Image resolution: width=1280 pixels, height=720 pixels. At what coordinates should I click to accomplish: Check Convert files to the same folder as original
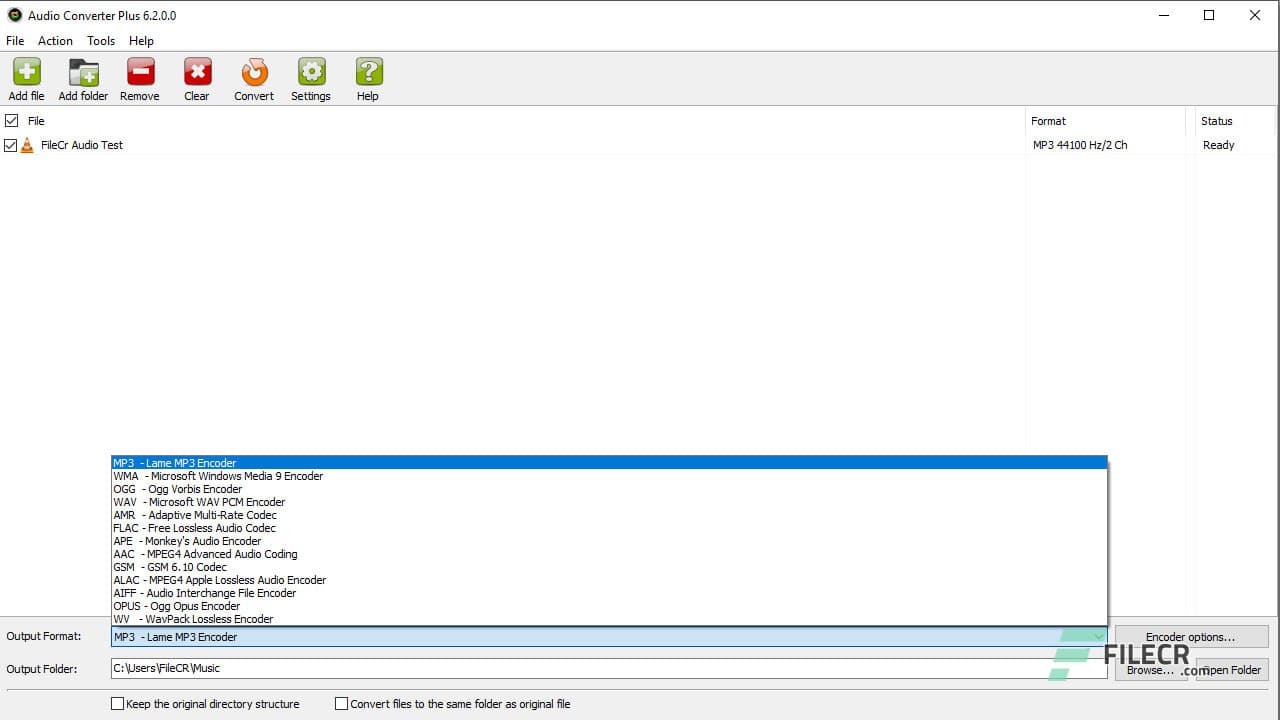tap(341, 704)
